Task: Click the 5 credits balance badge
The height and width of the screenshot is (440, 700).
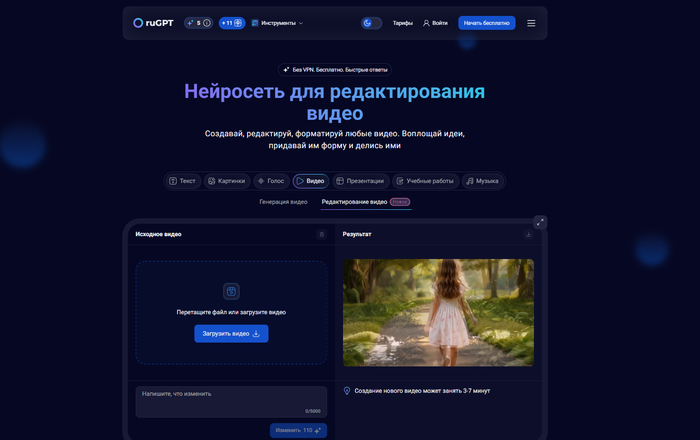Action: click(198, 23)
